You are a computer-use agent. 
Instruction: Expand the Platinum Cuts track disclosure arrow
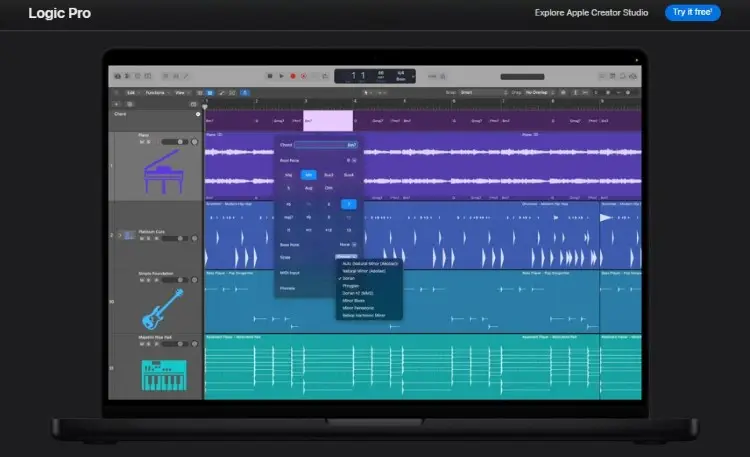(120, 235)
